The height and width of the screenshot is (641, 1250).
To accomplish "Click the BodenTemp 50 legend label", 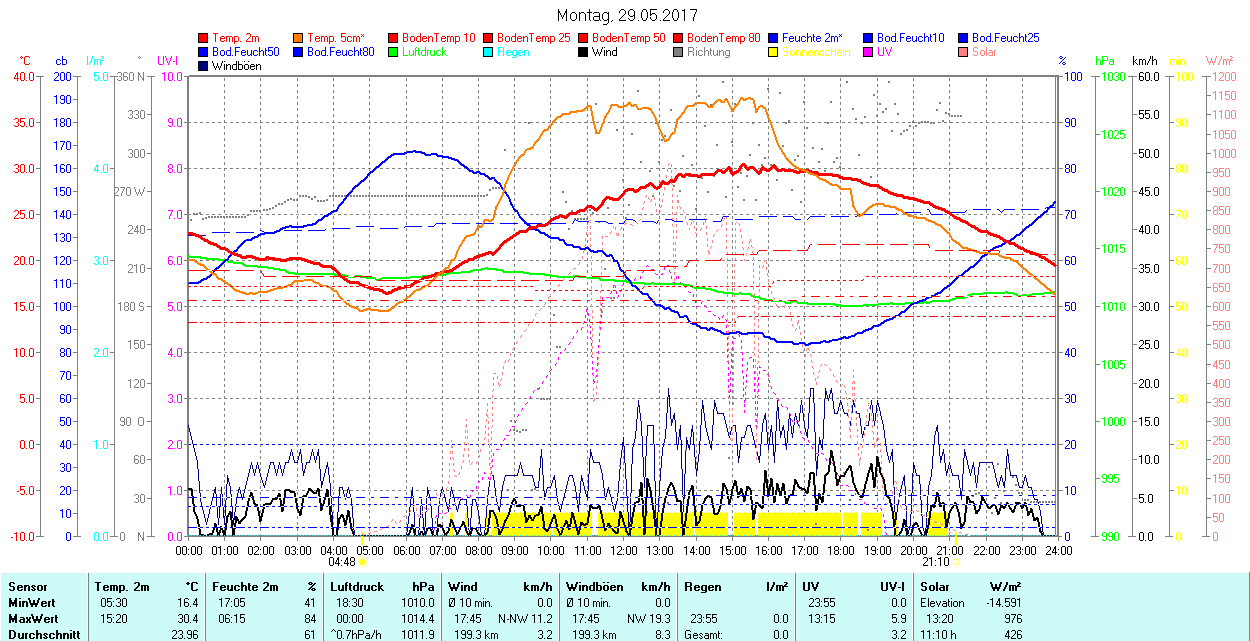I will [x=628, y=38].
